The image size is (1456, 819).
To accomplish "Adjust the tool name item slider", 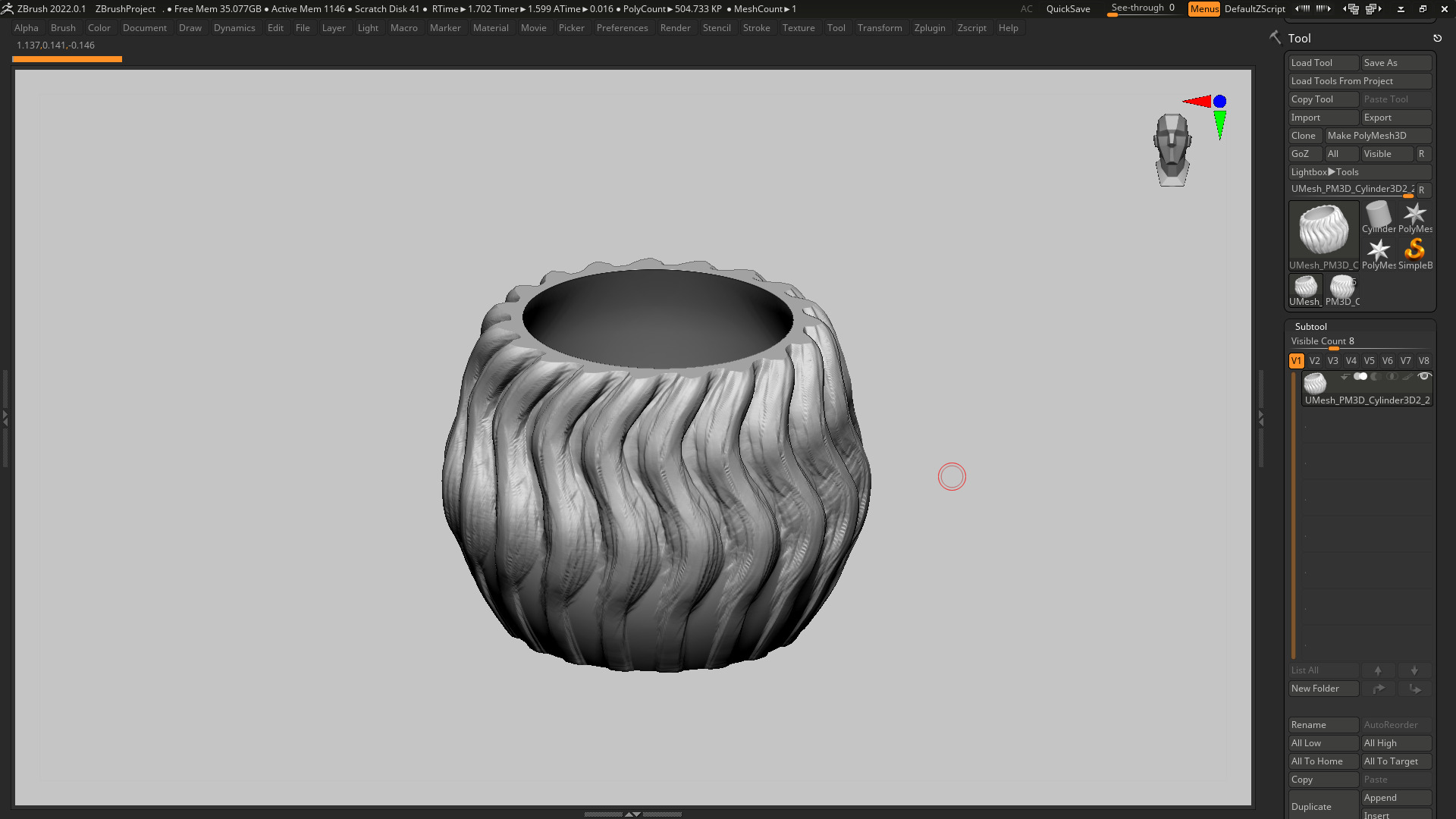I will (1352, 190).
